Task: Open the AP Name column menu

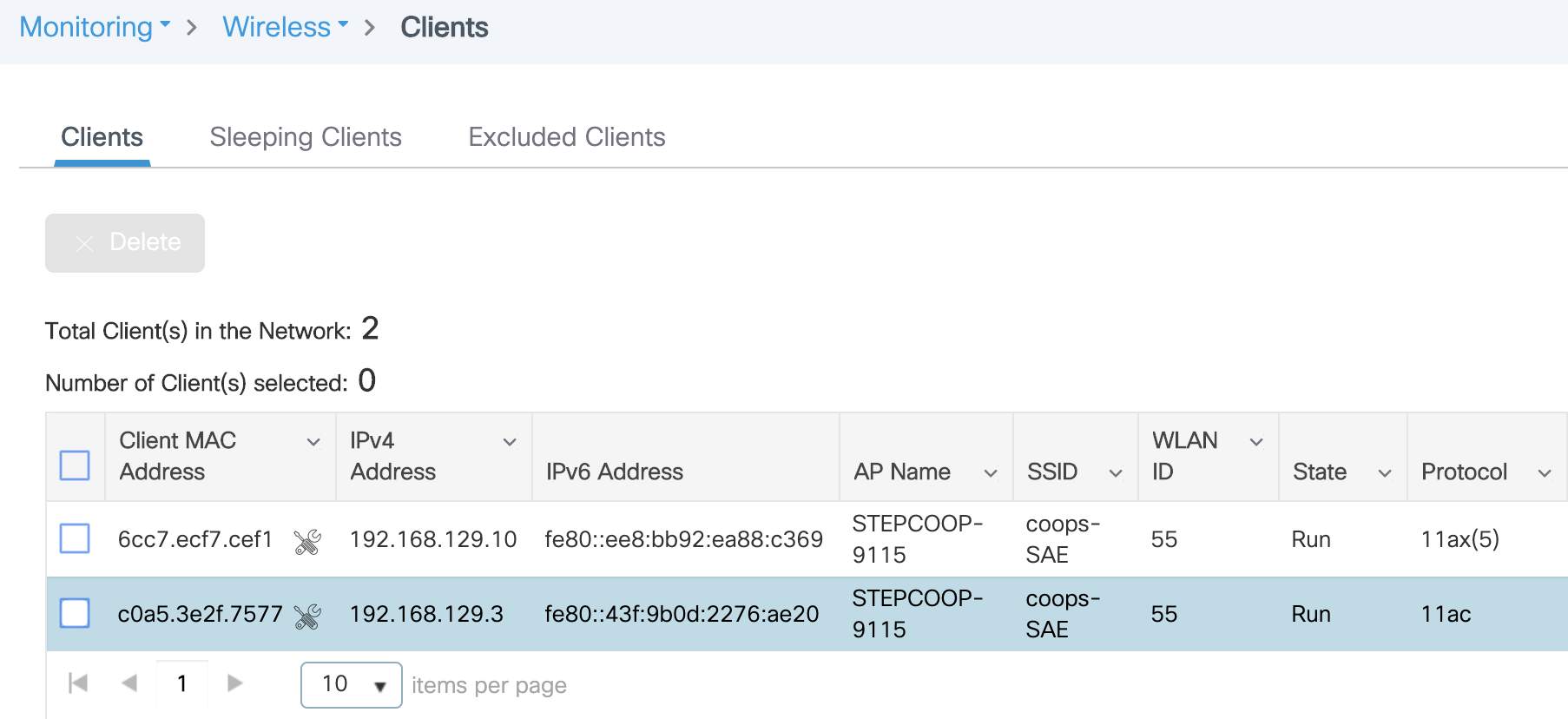Action: pos(990,473)
